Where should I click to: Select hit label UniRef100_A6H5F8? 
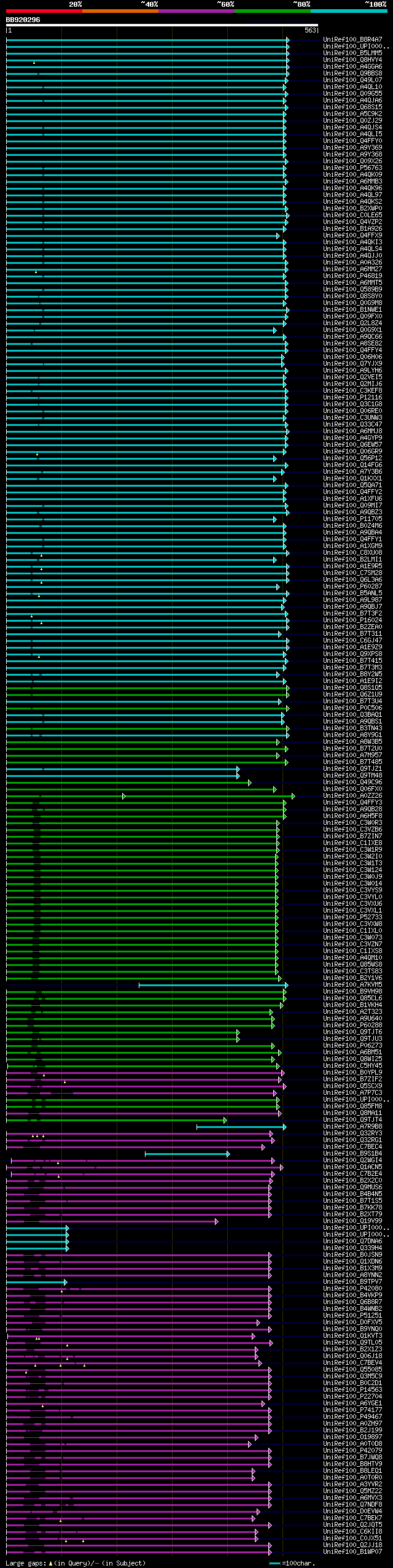(352, 816)
